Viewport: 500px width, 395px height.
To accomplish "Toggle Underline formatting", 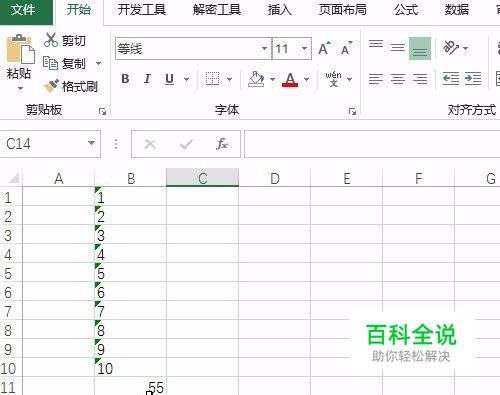I will coord(169,79).
